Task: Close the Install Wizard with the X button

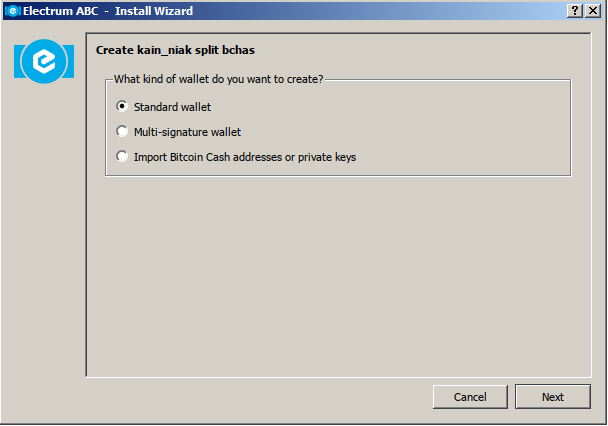Action: (x=593, y=11)
